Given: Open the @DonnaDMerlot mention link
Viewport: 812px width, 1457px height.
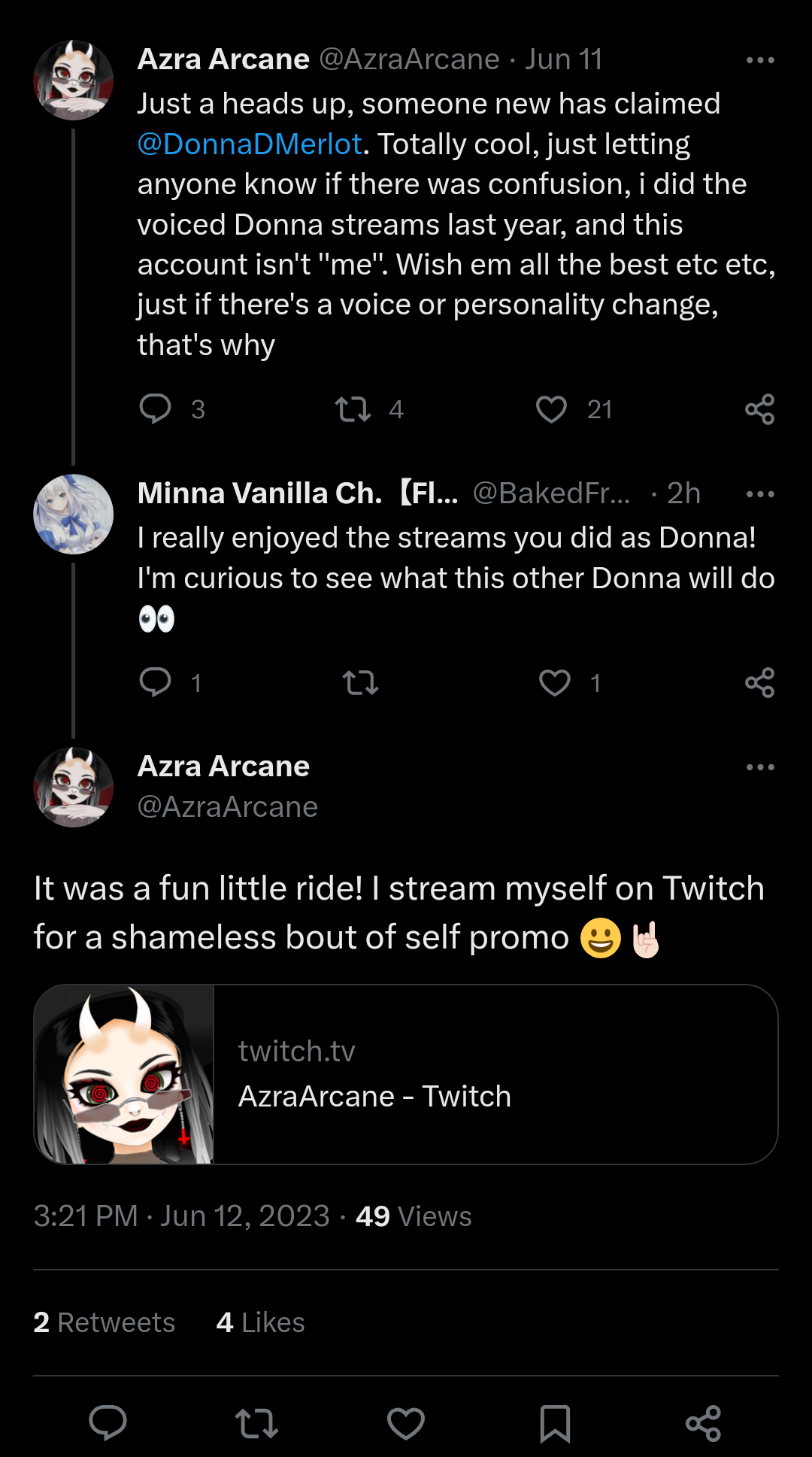Looking at the screenshot, I should pyautogui.click(x=250, y=144).
